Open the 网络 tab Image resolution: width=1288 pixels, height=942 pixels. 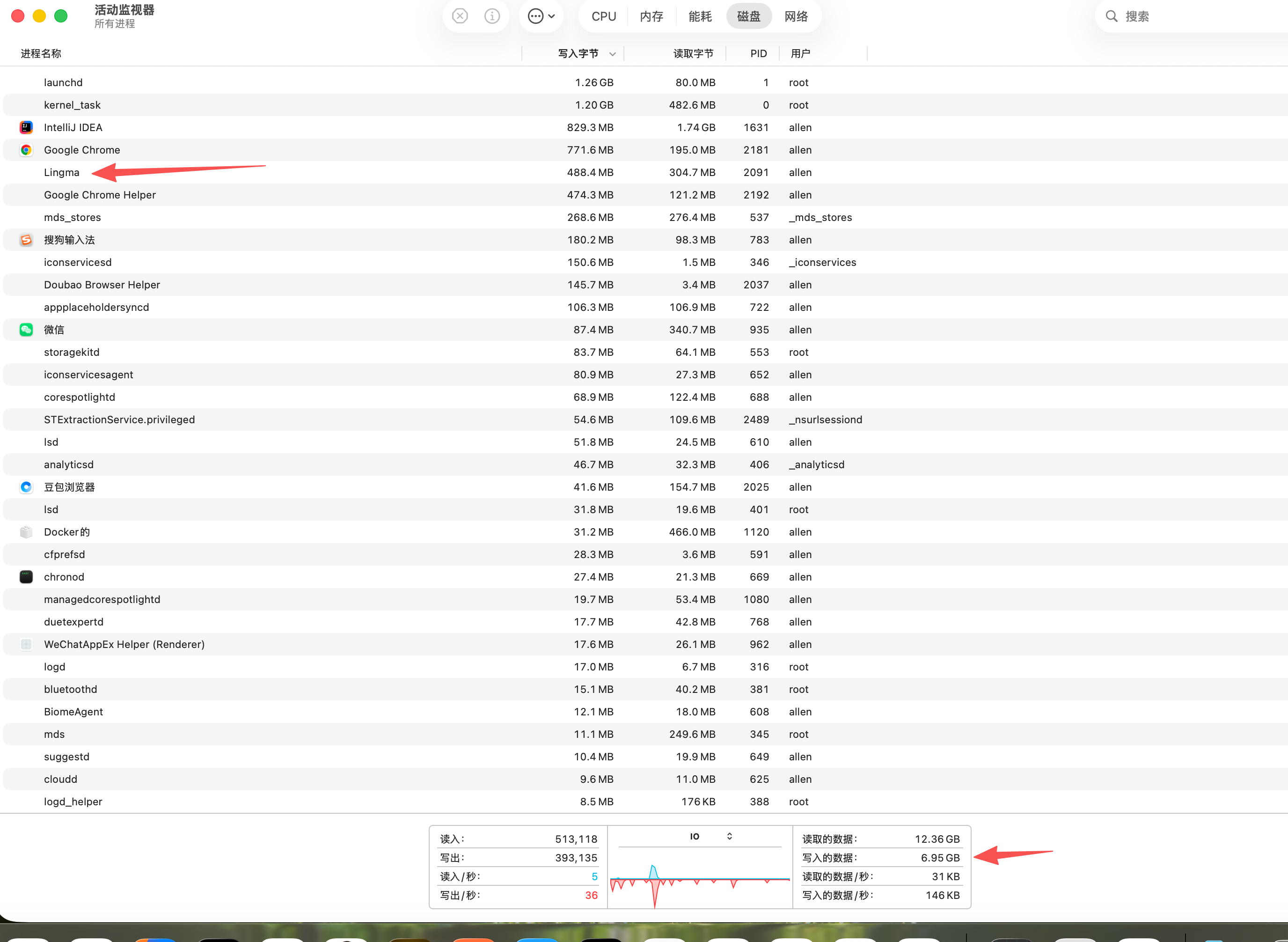[x=796, y=16]
